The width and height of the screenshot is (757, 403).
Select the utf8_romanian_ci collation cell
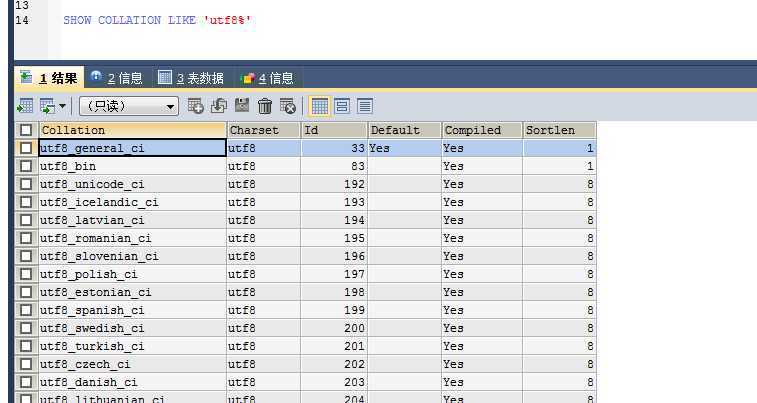pos(132,238)
